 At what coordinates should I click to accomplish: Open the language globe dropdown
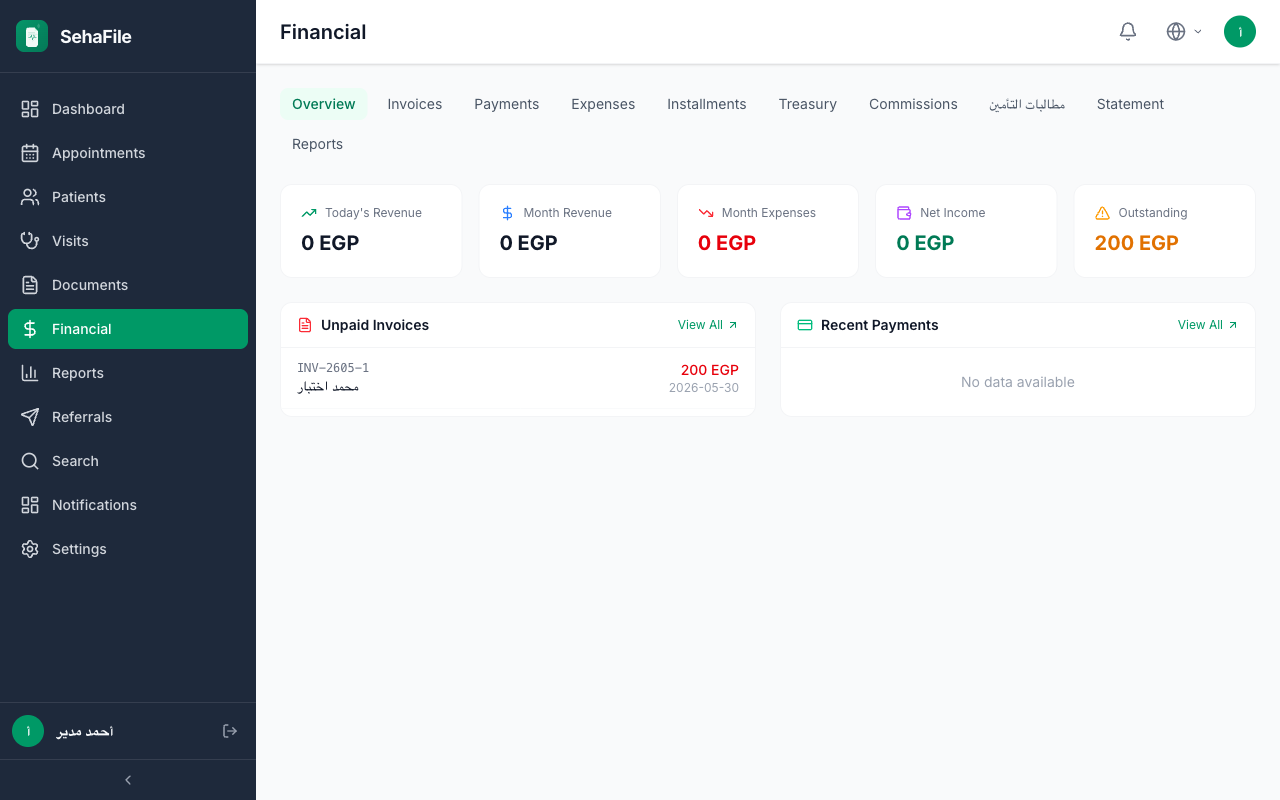(x=1184, y=32)
